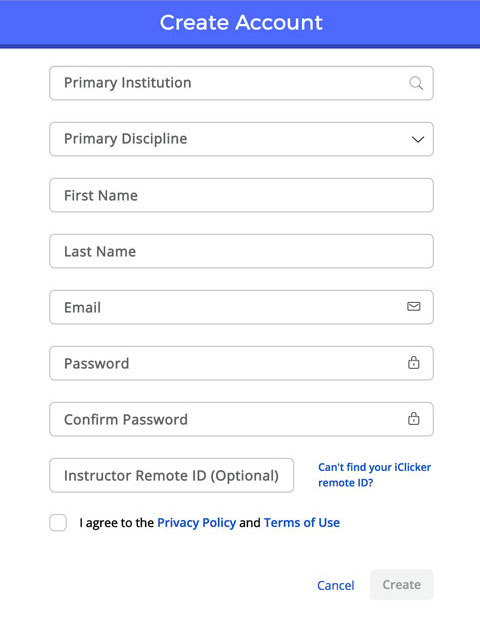This screenshot has height=625, width=480.
Task: Select the Instructor Remote ID (Optional) field
Action: [x=171, y=475]
